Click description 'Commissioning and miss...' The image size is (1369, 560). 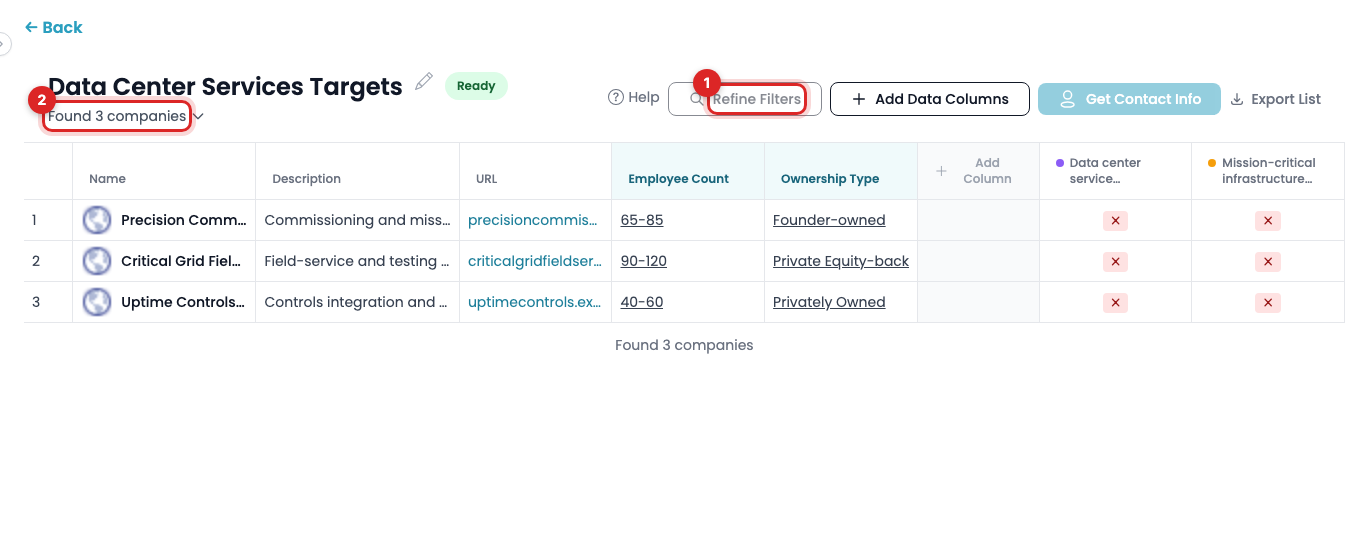356,220
